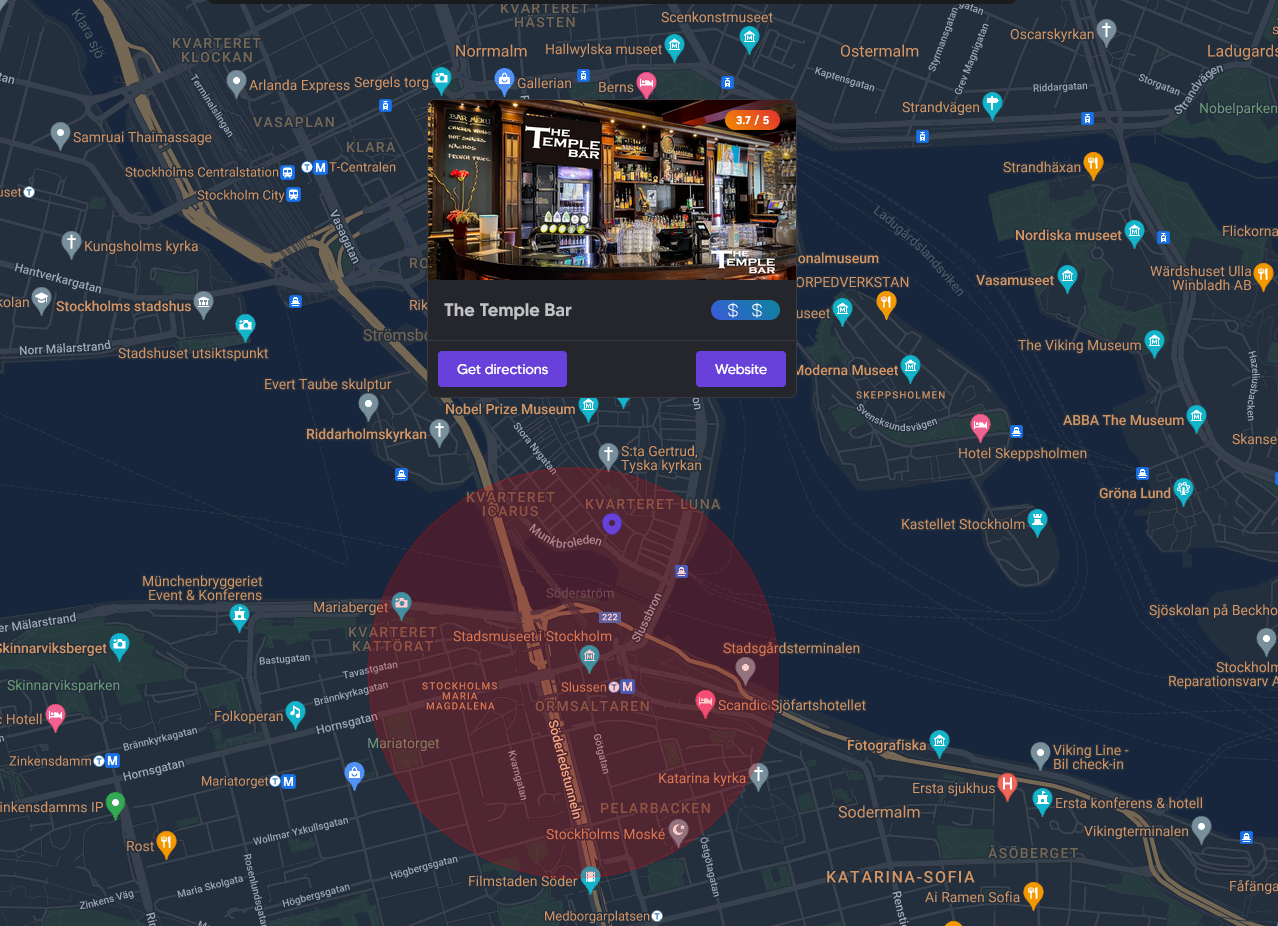Click the Skinnarviksberget camera icon

coord(120,646)
